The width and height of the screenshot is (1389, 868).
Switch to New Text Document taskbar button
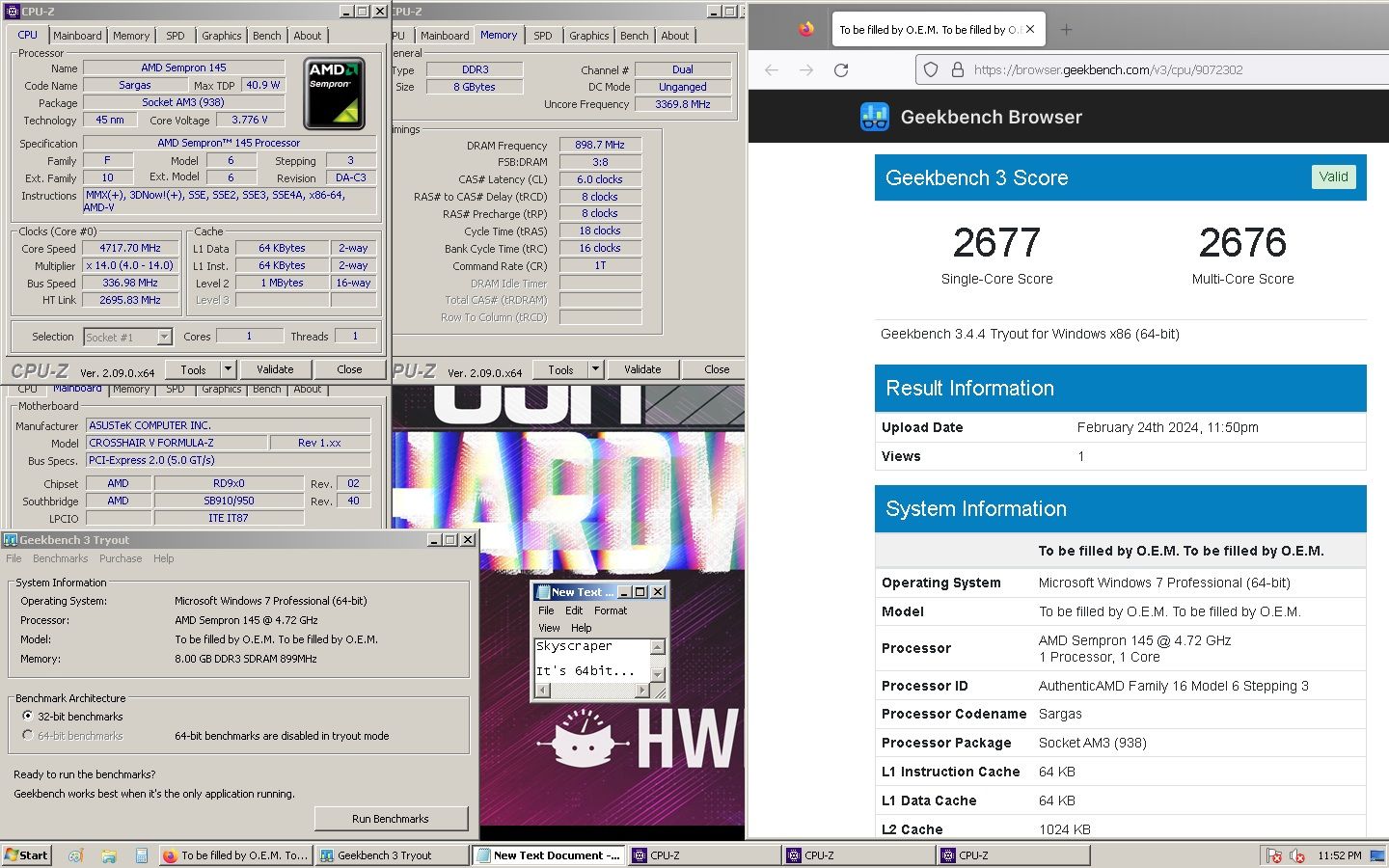pyautogui.click(x=548, y=855)
